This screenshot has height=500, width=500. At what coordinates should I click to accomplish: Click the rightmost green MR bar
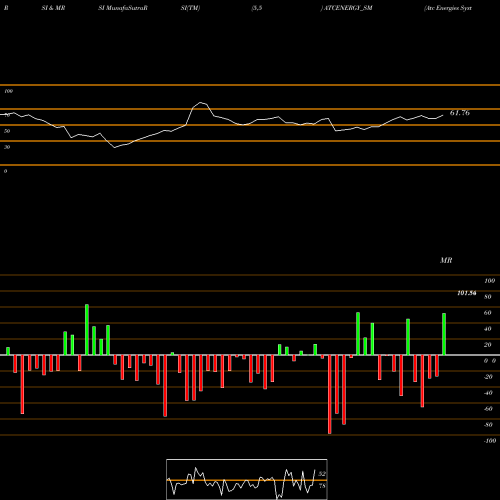(x=444, y=334)
